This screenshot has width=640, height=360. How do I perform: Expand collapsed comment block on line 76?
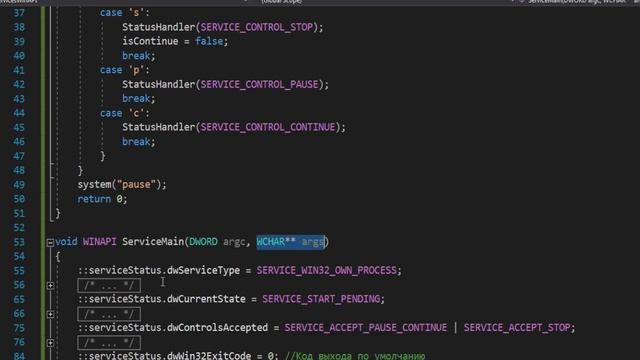pos(50,343)
